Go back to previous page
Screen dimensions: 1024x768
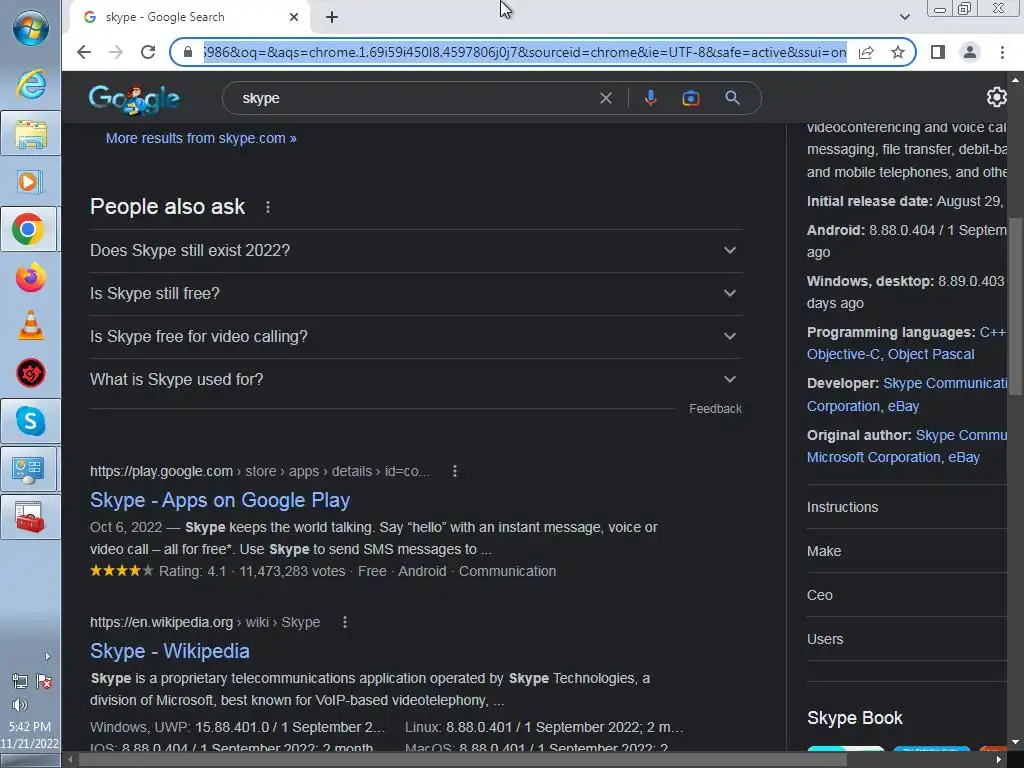[x=84, y=52]
